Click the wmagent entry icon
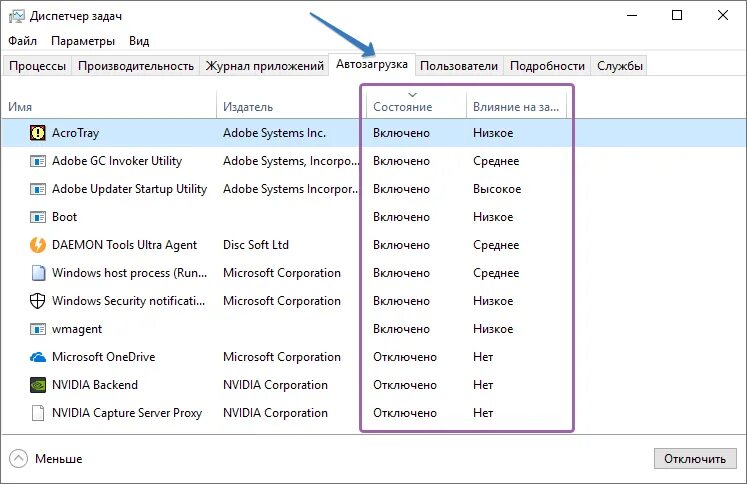The width and height of the screenshot is (747, 484). pyautogui.click(x=38, y=329)
